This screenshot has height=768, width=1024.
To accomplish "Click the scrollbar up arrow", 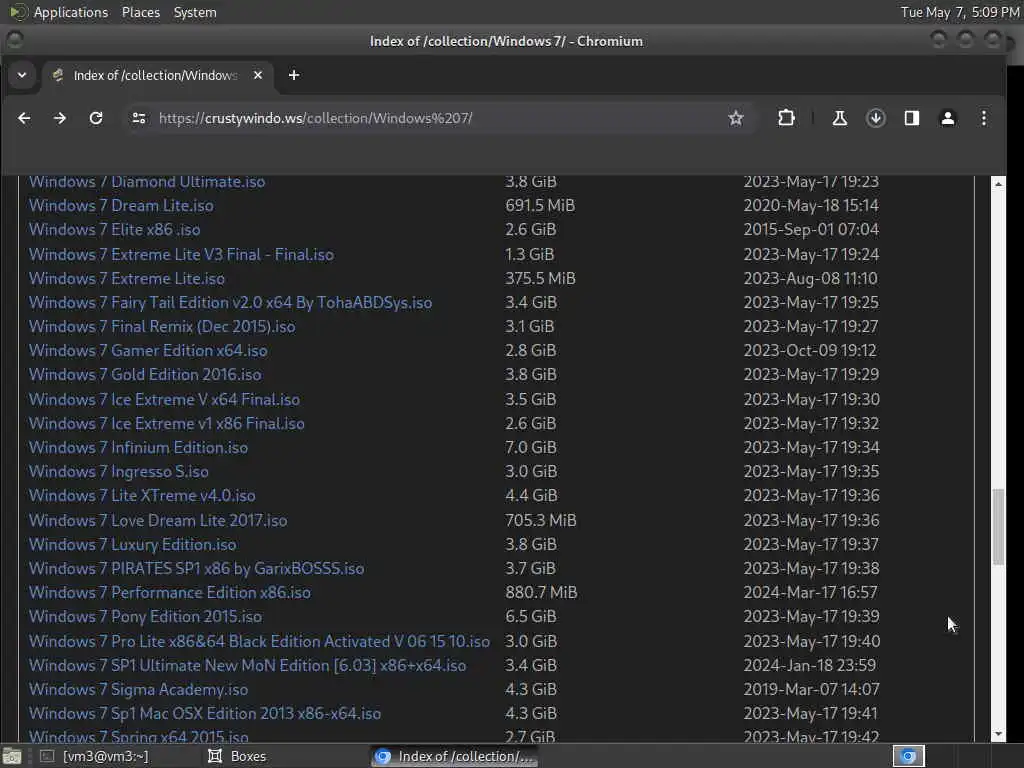I will [x=998, y=184].
